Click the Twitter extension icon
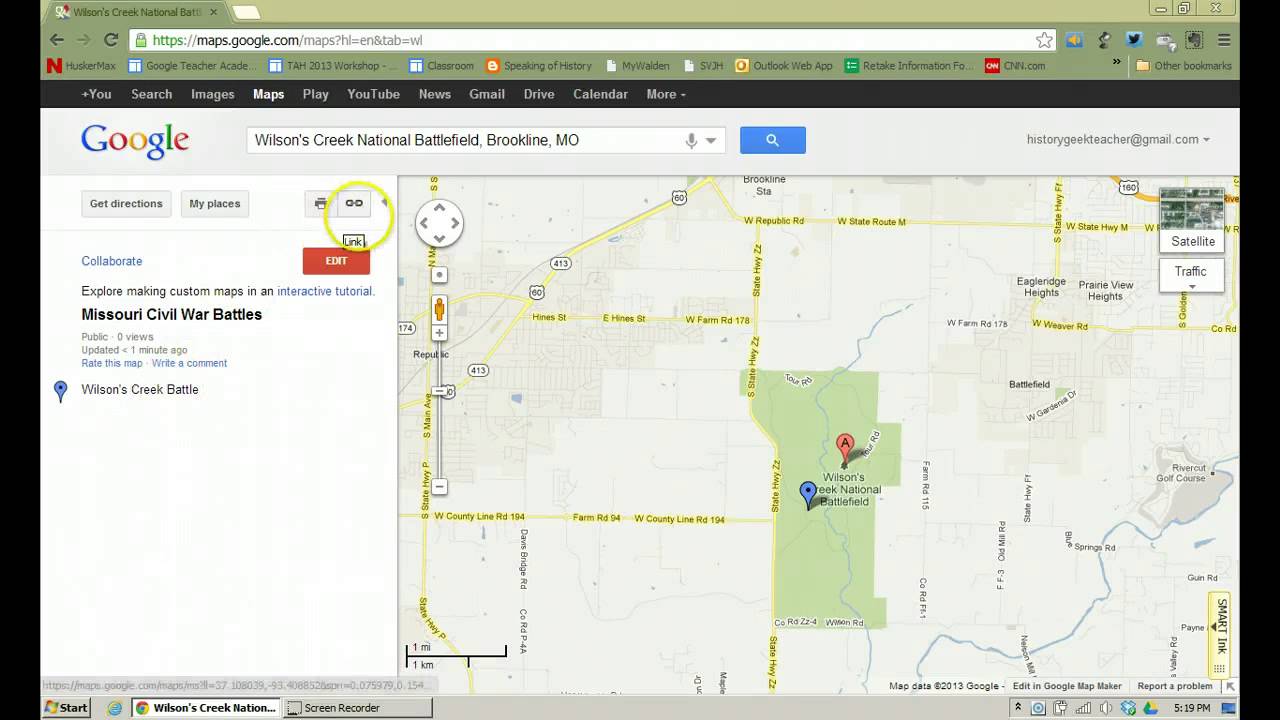1280x720 pixels. (x=1133, y=40)
